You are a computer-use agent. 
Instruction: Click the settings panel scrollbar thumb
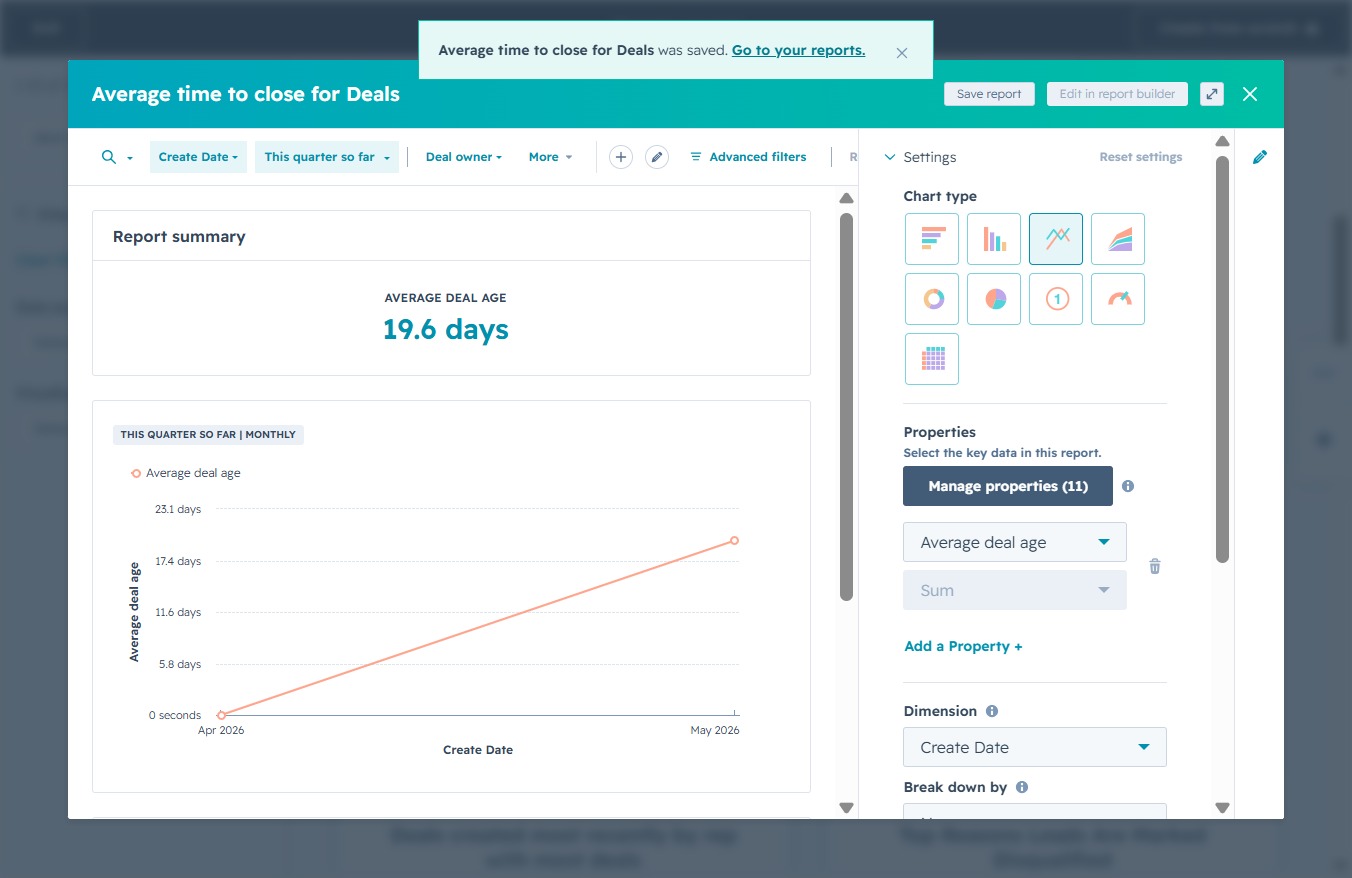tap(1222, 359)
